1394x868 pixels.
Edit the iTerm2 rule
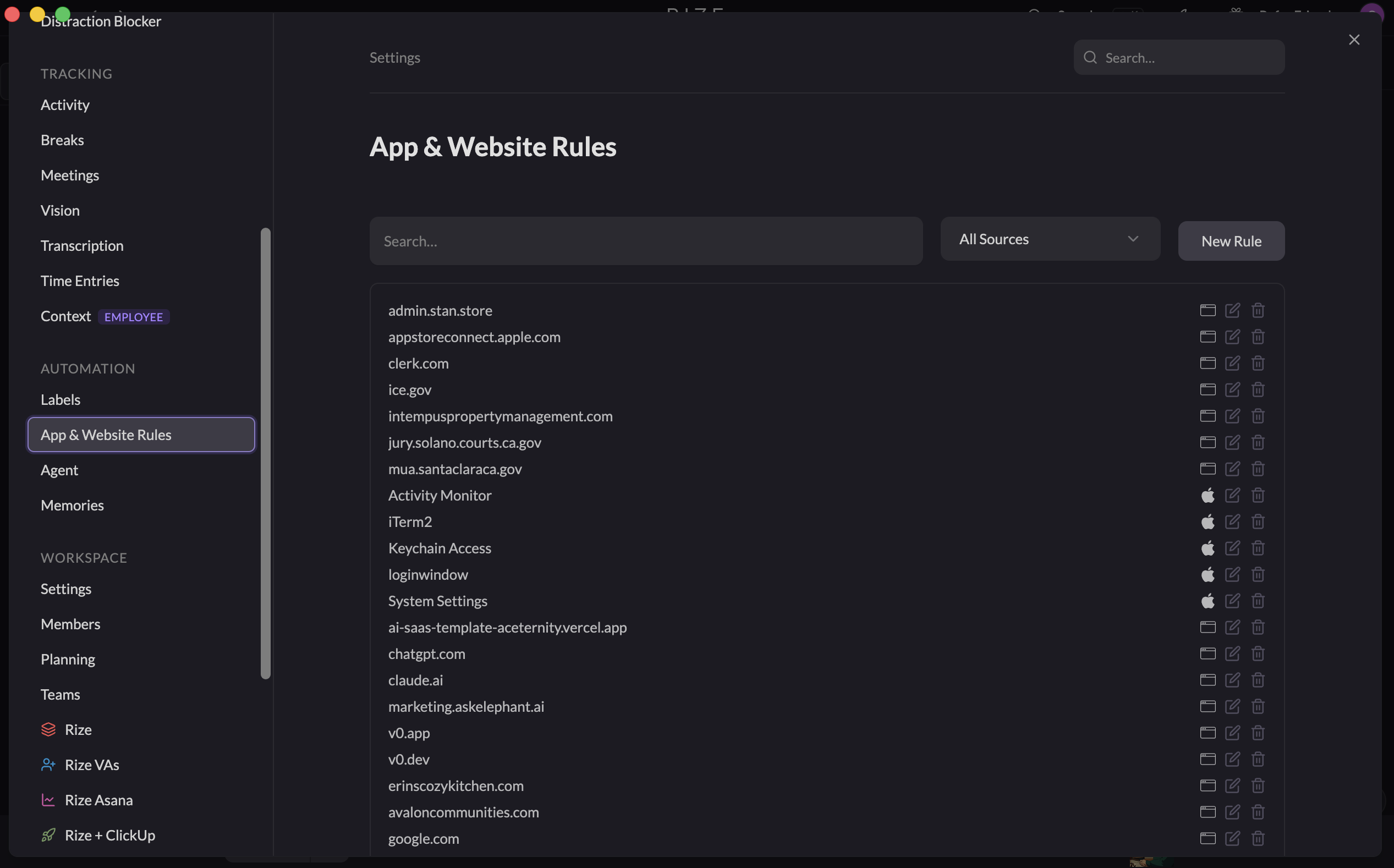1232,522
